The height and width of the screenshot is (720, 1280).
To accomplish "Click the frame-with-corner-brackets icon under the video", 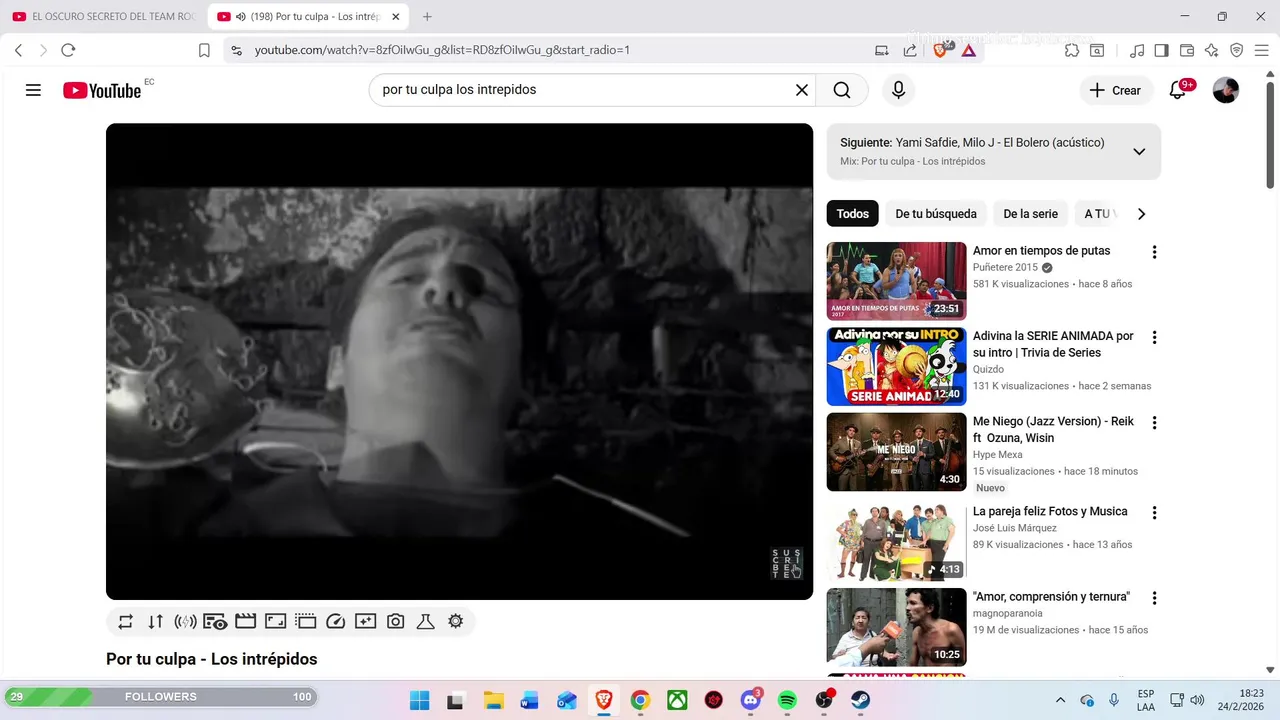I will 275,622.
